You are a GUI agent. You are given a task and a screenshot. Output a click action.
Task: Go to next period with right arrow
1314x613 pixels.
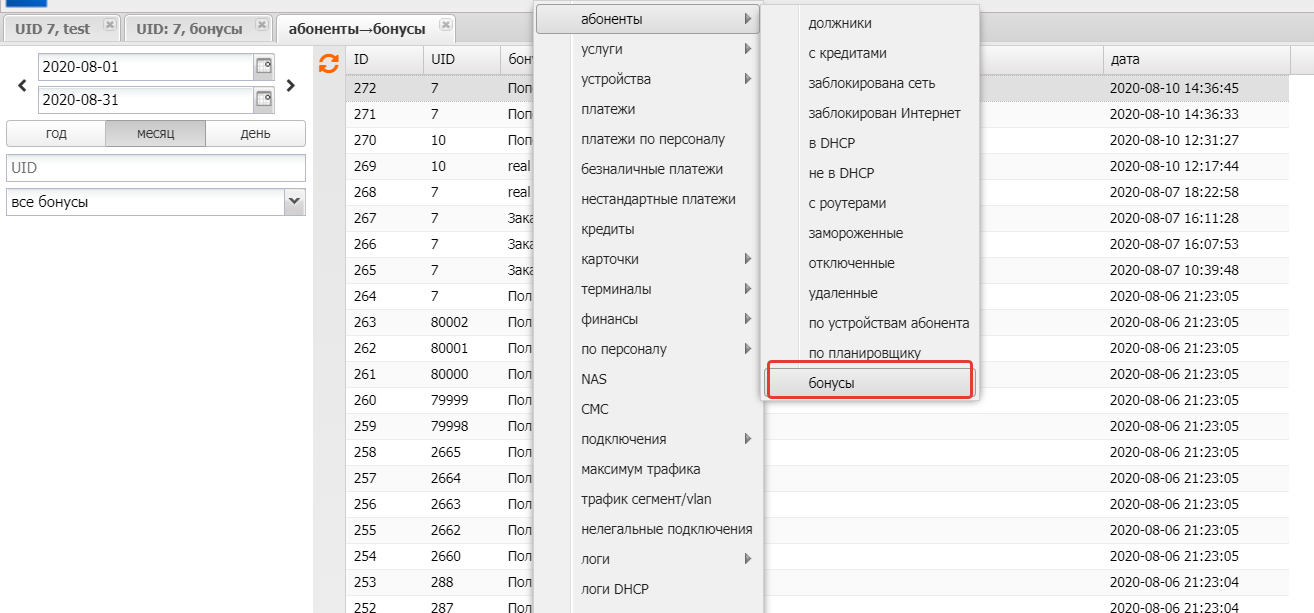pyautogui.click(x=291, y=86)
